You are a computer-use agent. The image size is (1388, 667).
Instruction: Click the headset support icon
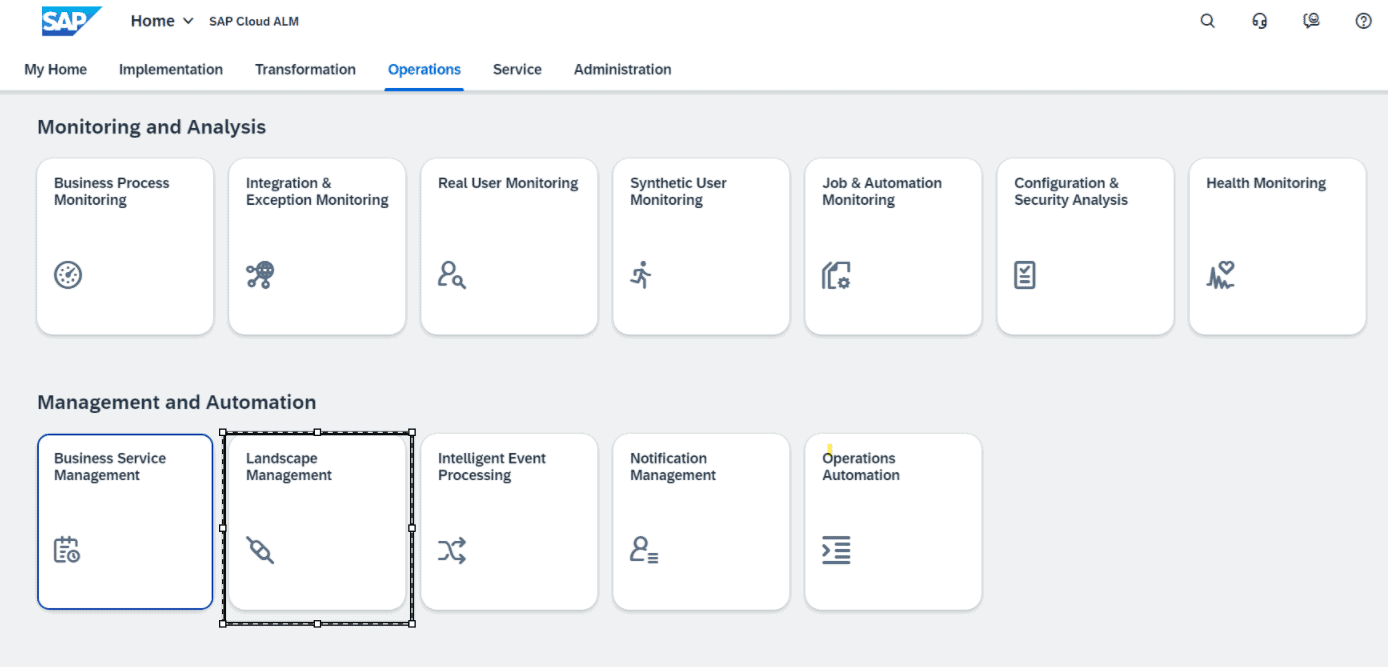click(x=1259, y=20)
